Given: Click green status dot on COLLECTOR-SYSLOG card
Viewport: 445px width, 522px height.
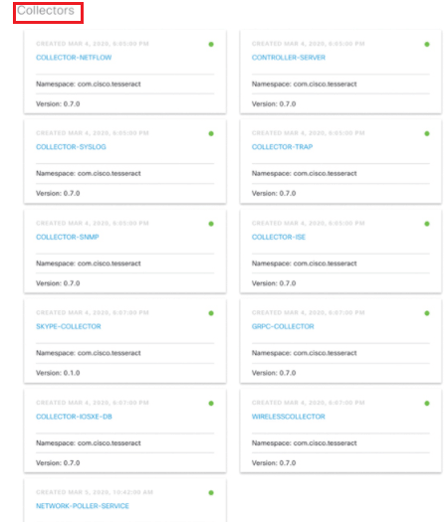Looking at the screenshot, I should coord(211,134).
